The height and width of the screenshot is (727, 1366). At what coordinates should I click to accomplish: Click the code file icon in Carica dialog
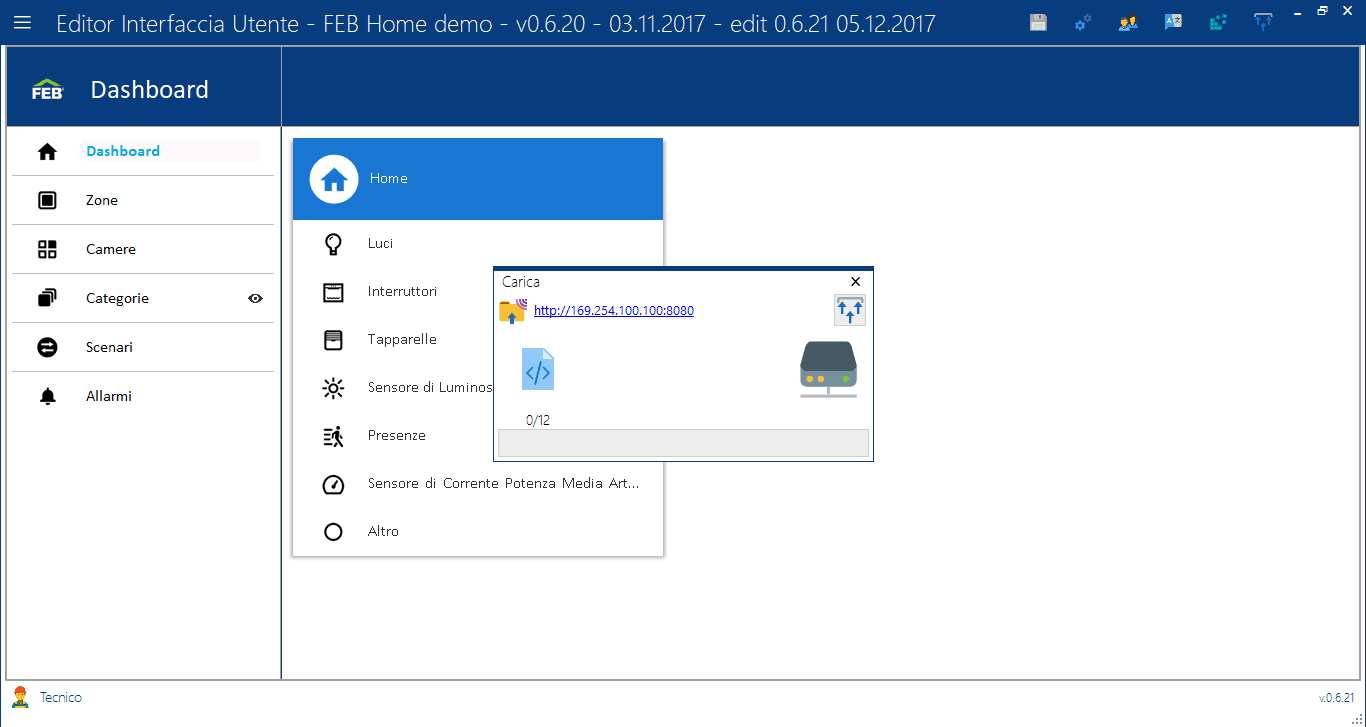[x=538, y=370]
